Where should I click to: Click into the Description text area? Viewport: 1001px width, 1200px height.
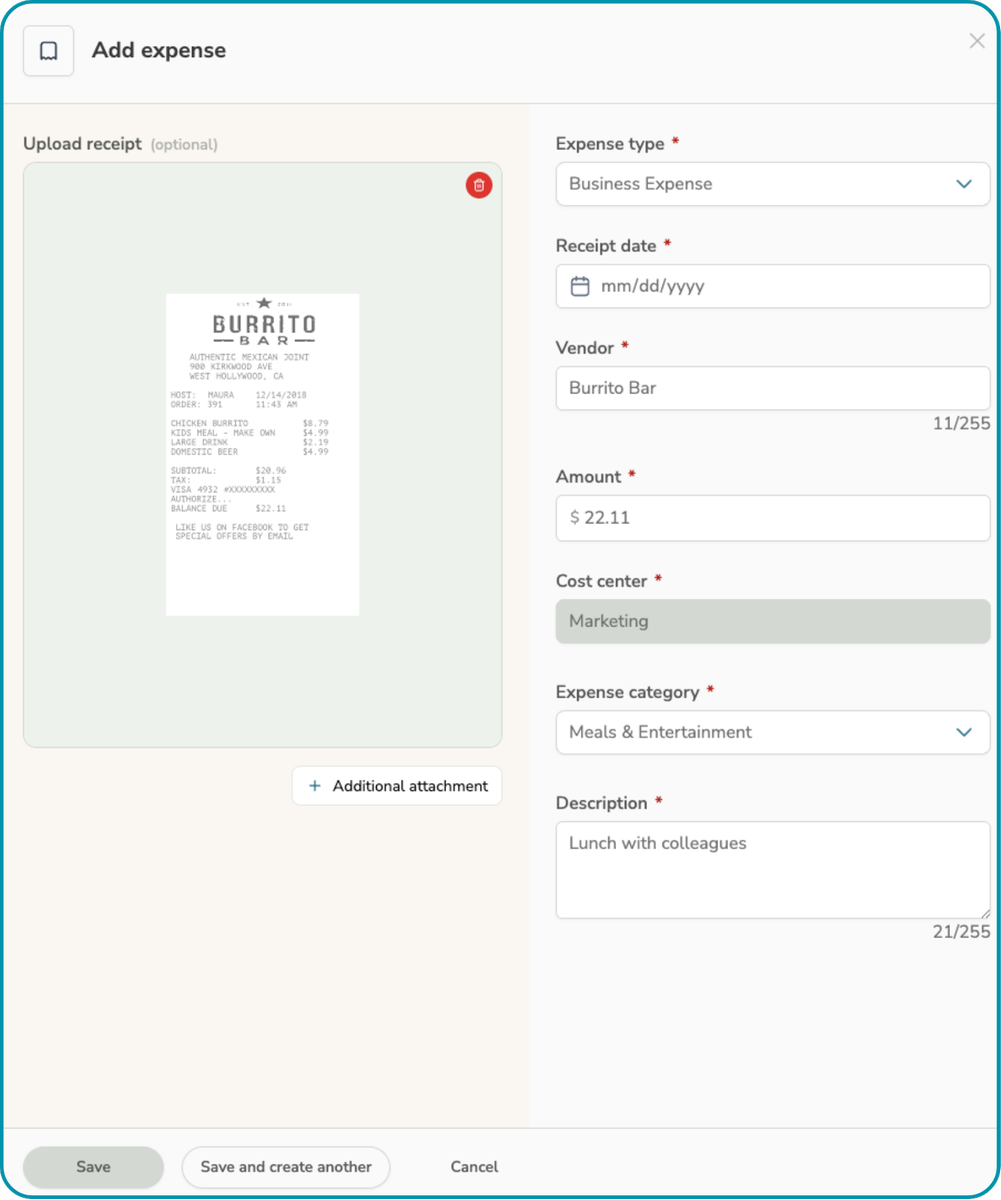772,870
